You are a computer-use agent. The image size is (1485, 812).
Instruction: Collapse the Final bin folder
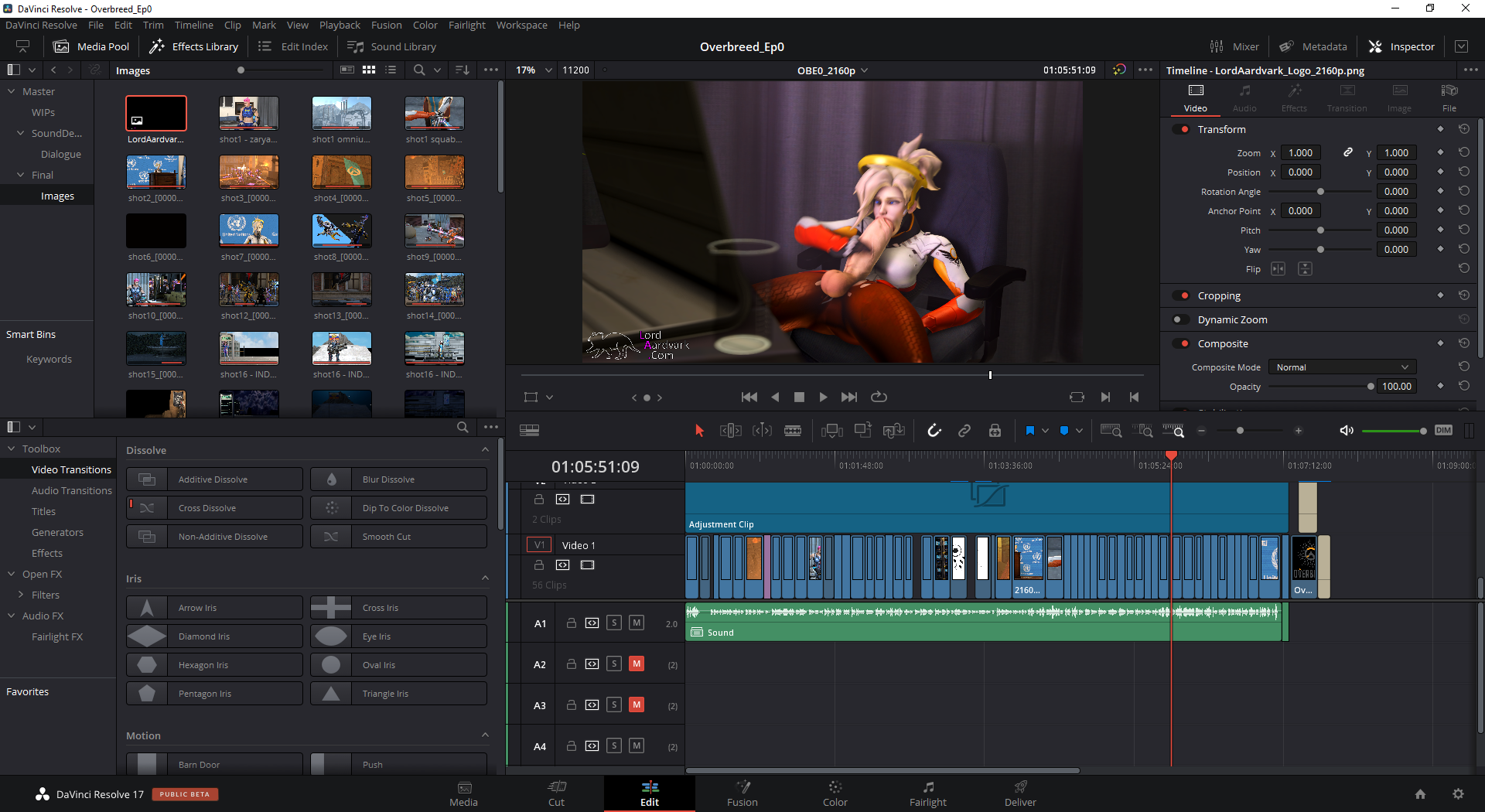pos(21,175)
